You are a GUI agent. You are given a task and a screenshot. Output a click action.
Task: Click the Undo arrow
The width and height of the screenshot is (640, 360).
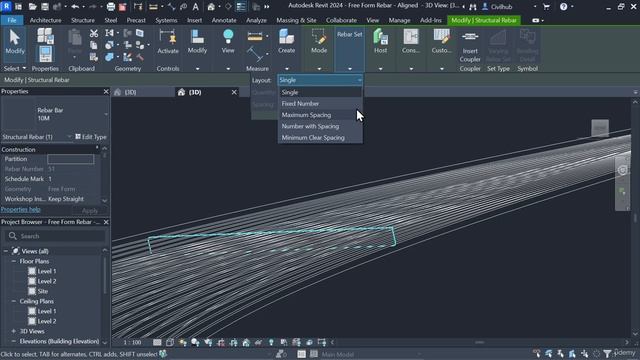coord(75,7)
